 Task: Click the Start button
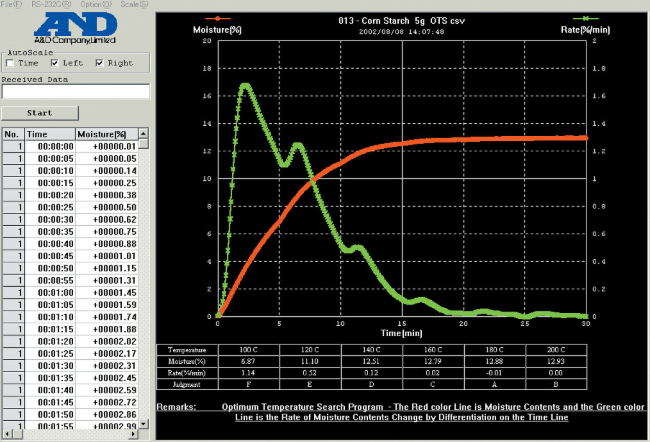[x=40, y=113]
